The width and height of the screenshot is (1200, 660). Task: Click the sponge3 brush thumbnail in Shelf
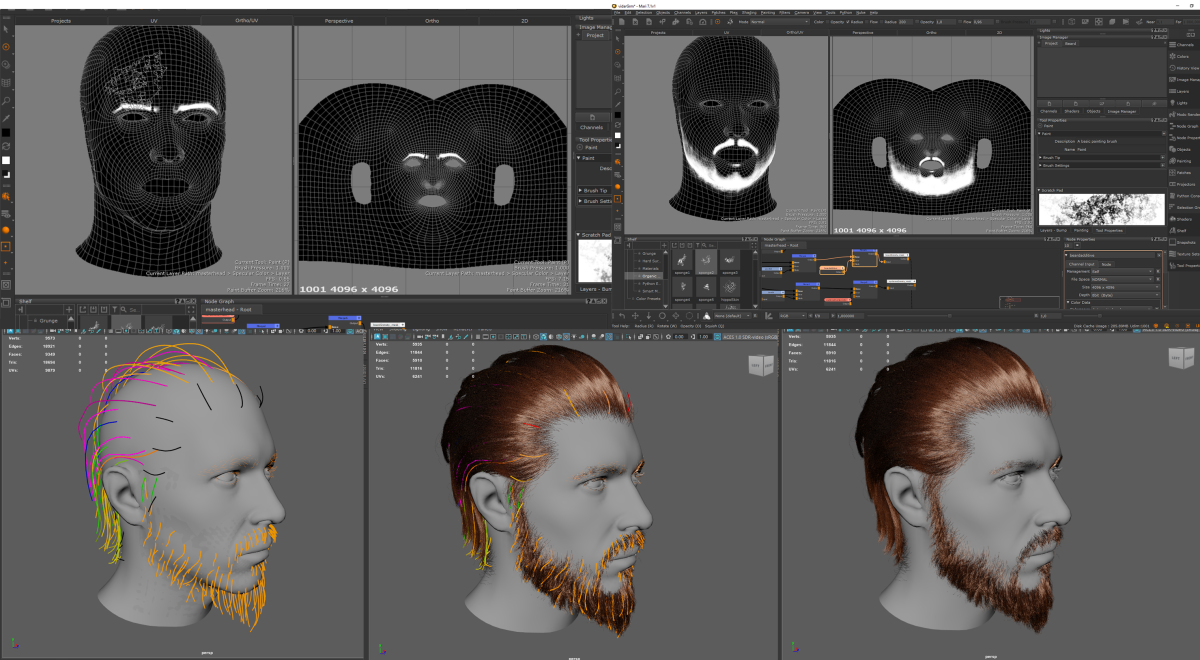click(730, 260)
